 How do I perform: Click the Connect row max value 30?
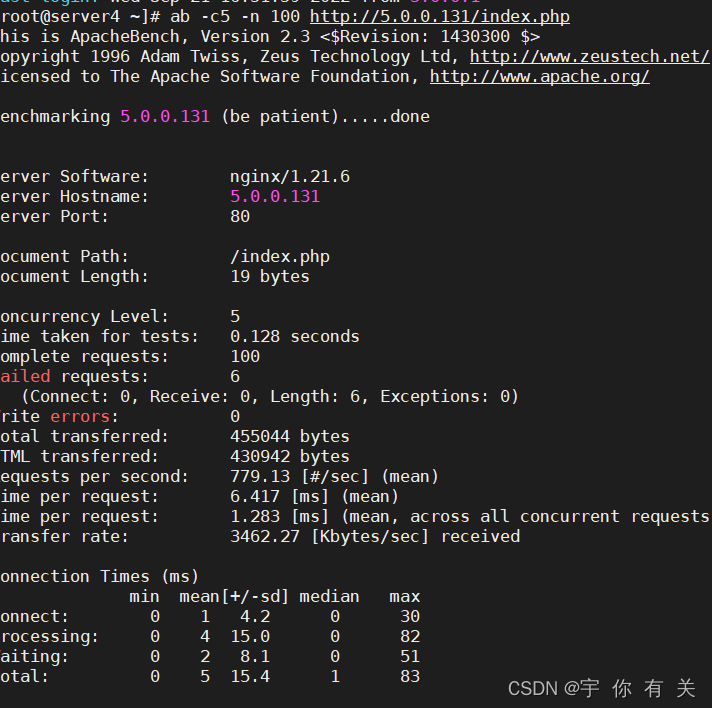pyautogui.click(x=410, y=616)
